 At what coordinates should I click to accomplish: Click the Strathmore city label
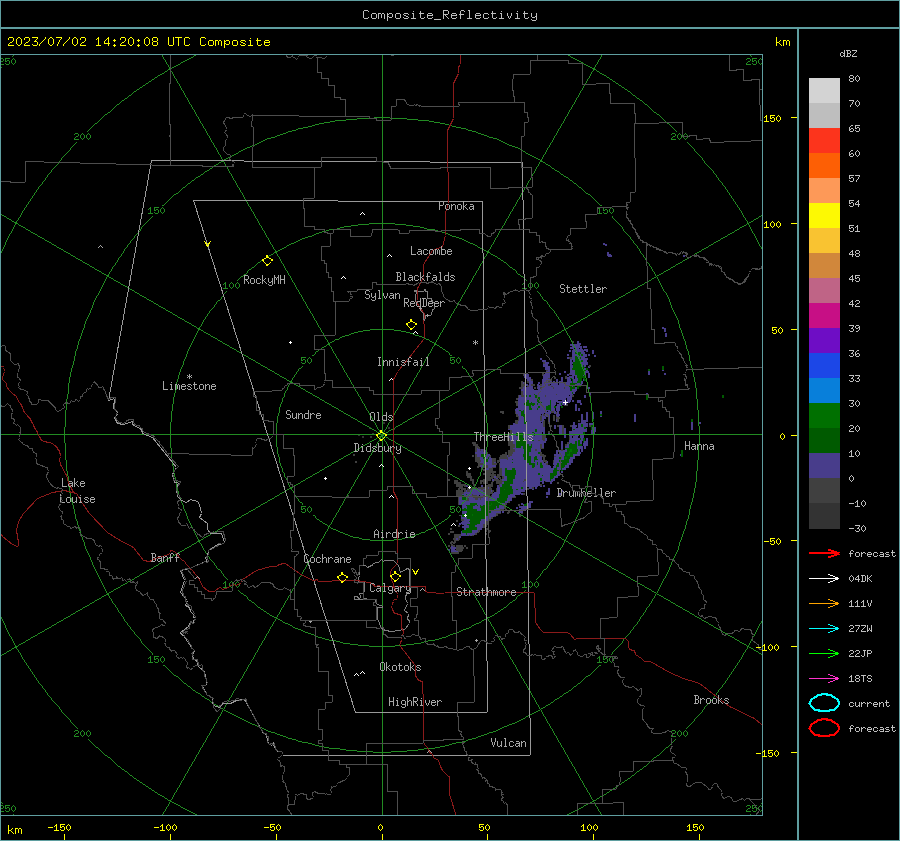[486, 592]
